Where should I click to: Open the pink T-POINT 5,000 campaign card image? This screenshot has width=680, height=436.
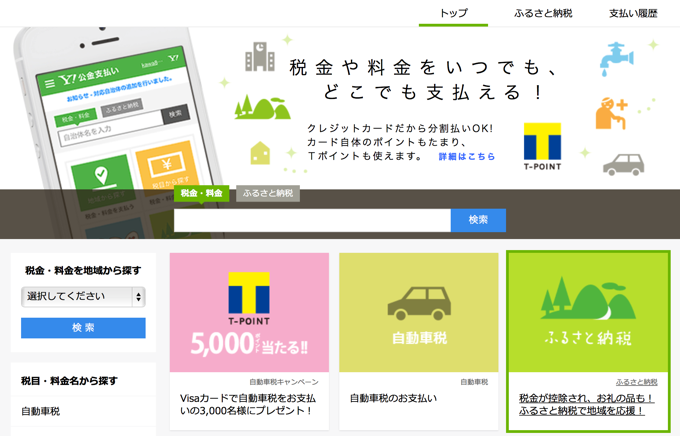coord(249,312)
